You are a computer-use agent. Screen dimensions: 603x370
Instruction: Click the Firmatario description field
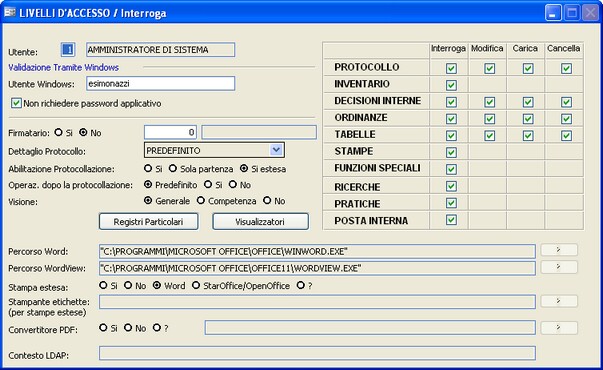[259, 132]
